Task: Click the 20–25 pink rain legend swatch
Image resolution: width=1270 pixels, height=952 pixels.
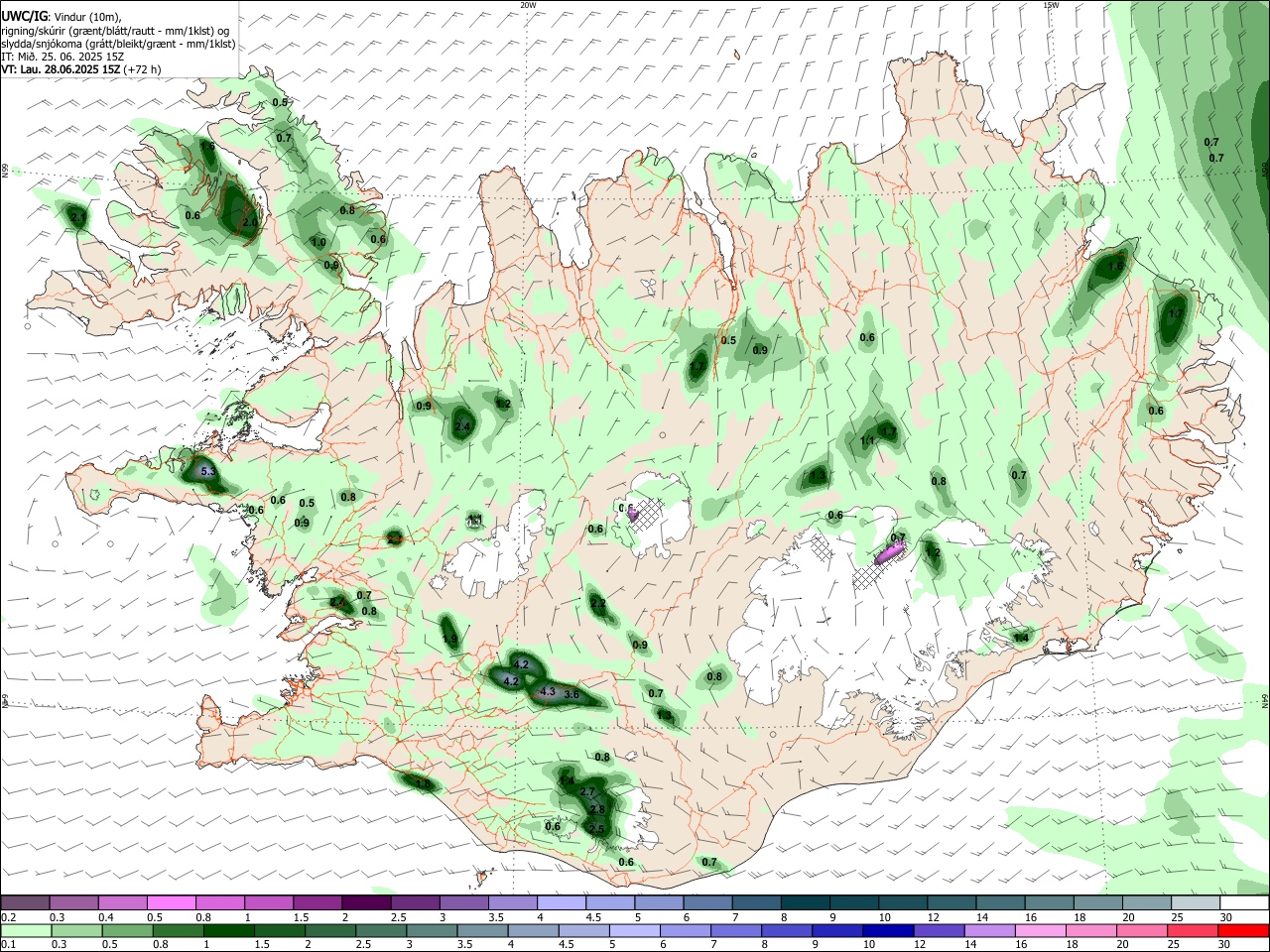Action: point(1140,930)
